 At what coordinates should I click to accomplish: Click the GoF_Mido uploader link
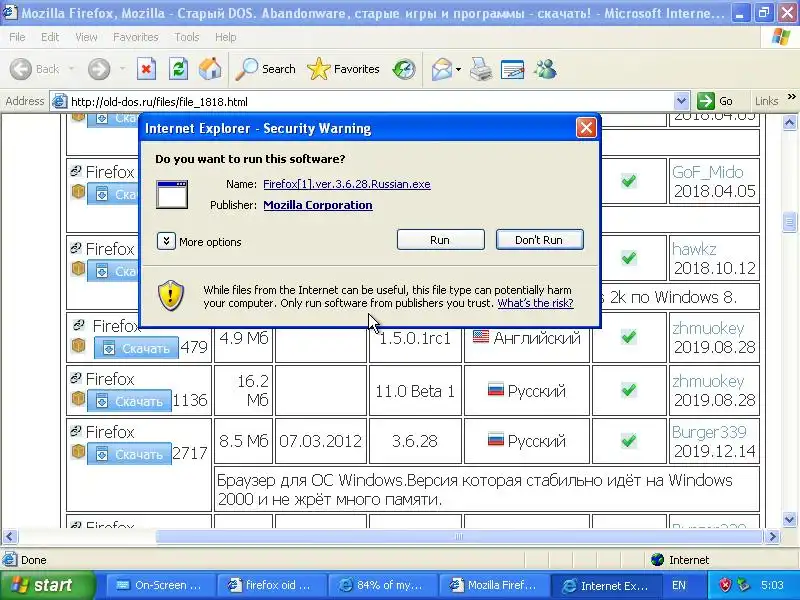tap(708, 172)
